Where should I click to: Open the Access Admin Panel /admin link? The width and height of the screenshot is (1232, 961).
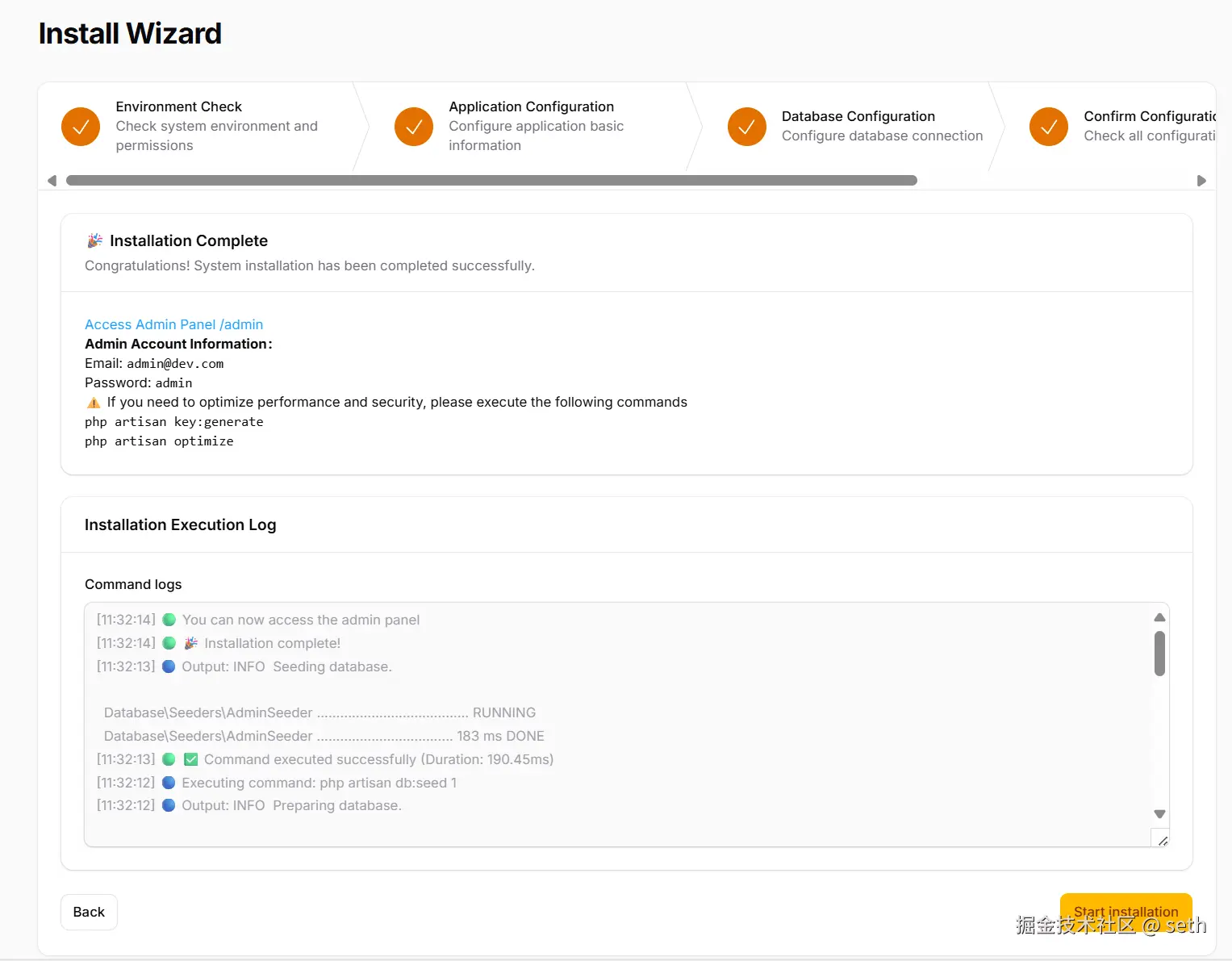173,324
